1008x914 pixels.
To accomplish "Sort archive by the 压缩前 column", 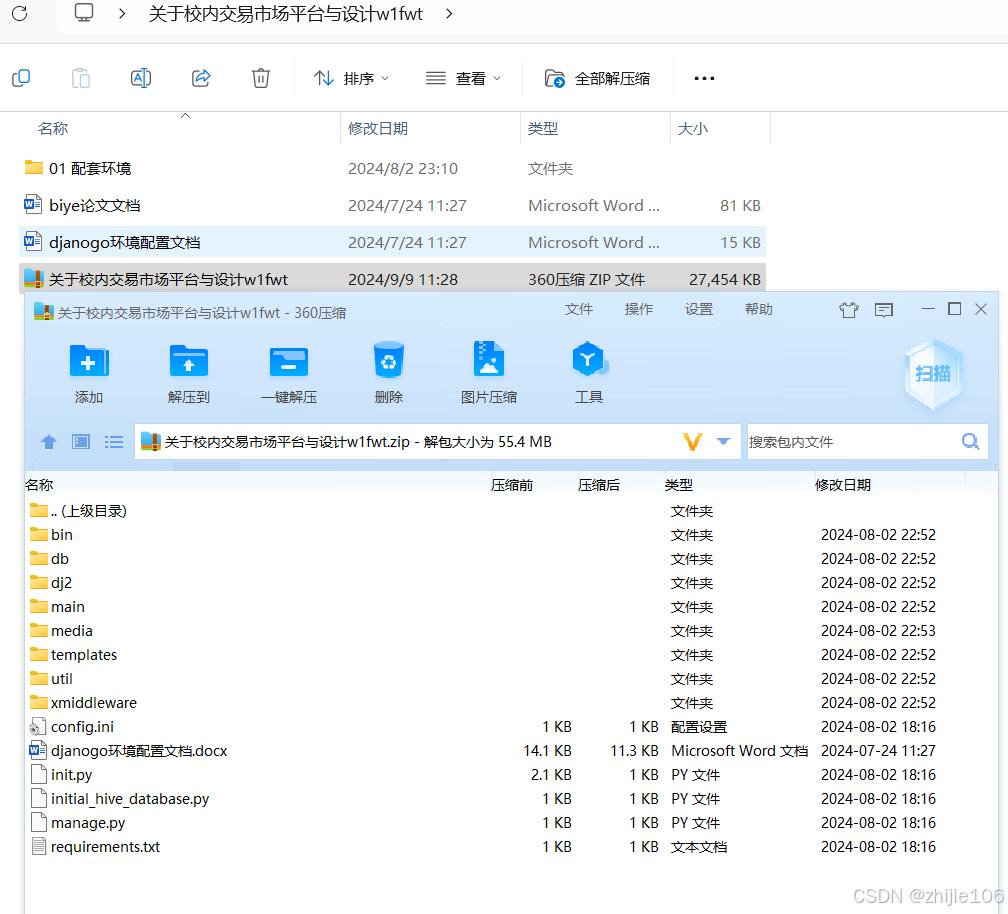I will tap(512, 485).
